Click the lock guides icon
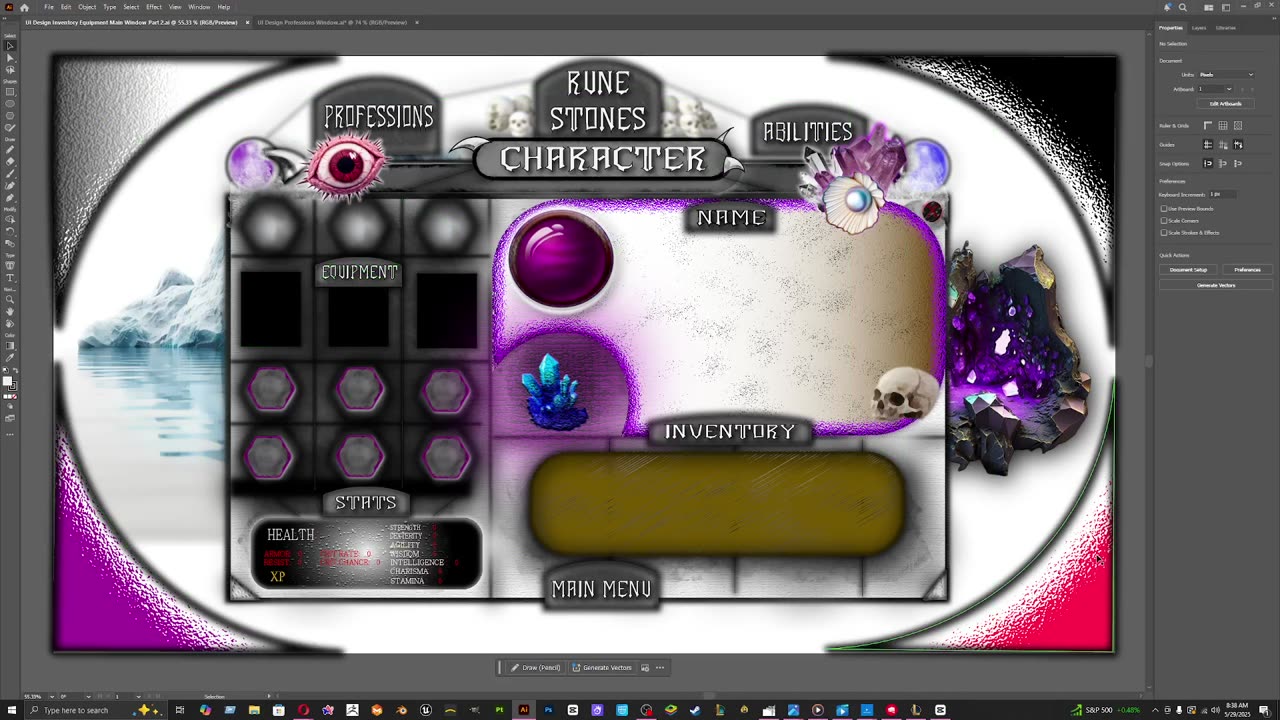The height and width of the screenshot is (720, 1280). pyautogui.click(x=1222, y=145)
